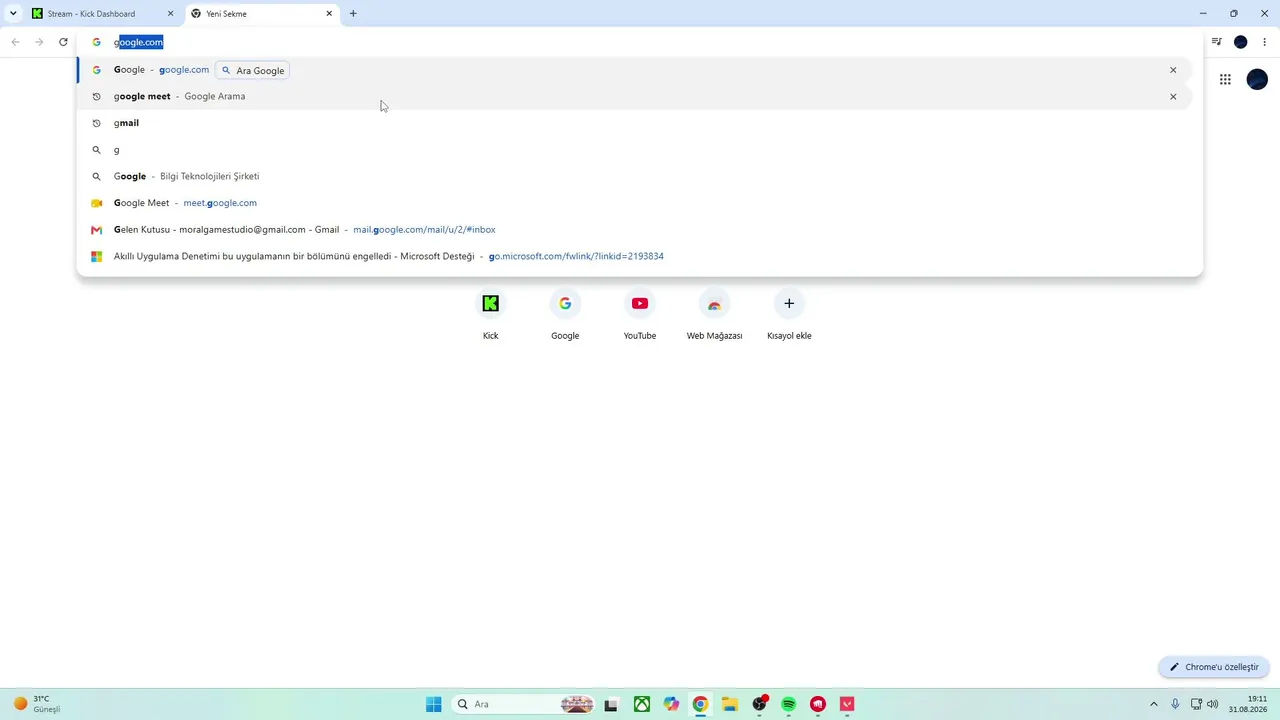
Task: Open the Copilot taskbar icon
Action: tap(671, 704)
